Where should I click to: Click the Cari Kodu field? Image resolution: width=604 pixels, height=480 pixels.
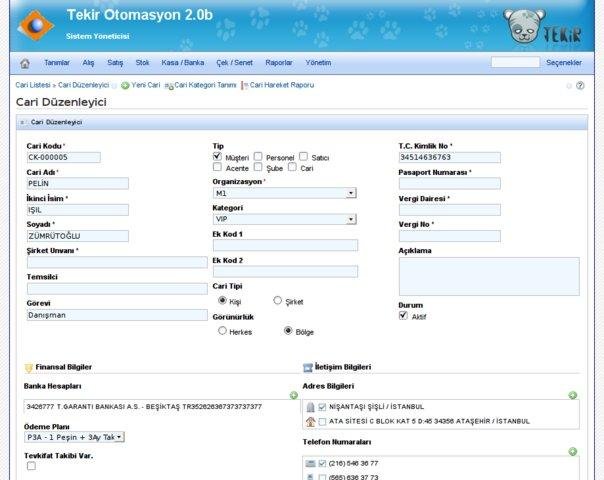pos(64,157)
